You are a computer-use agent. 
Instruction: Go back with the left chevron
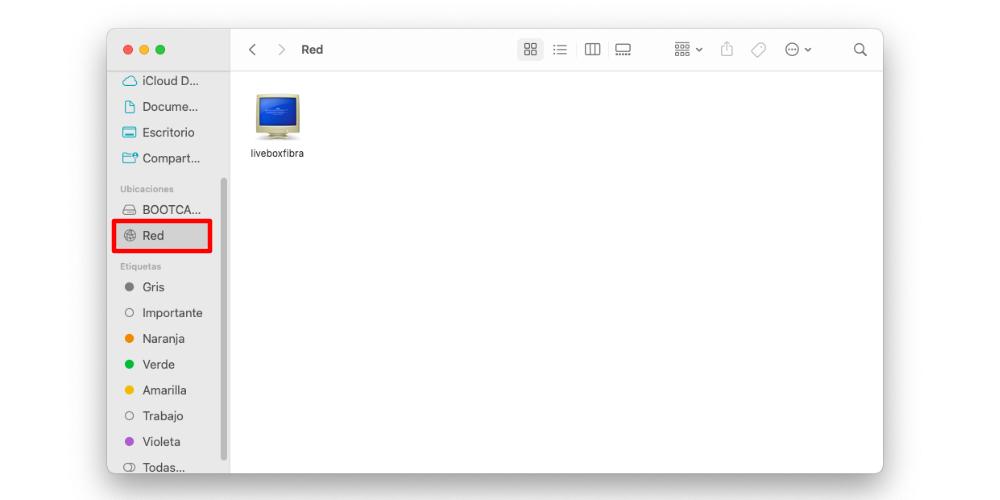click(253, 50)
